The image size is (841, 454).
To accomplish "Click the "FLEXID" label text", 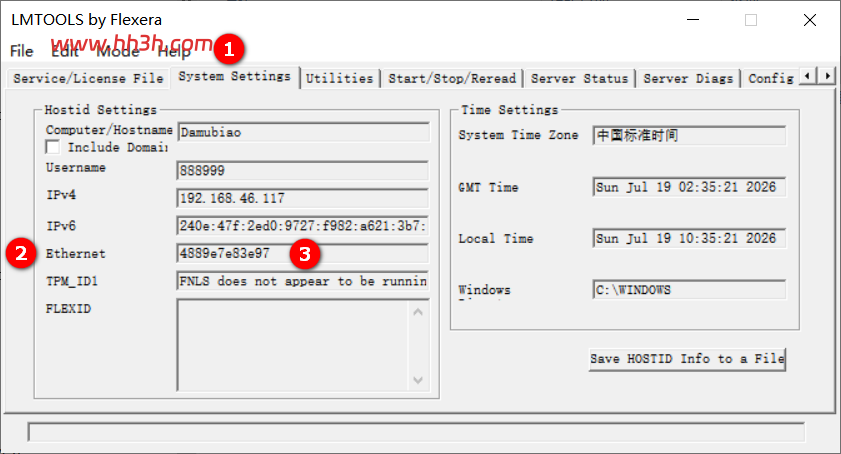I will (68, 309).
